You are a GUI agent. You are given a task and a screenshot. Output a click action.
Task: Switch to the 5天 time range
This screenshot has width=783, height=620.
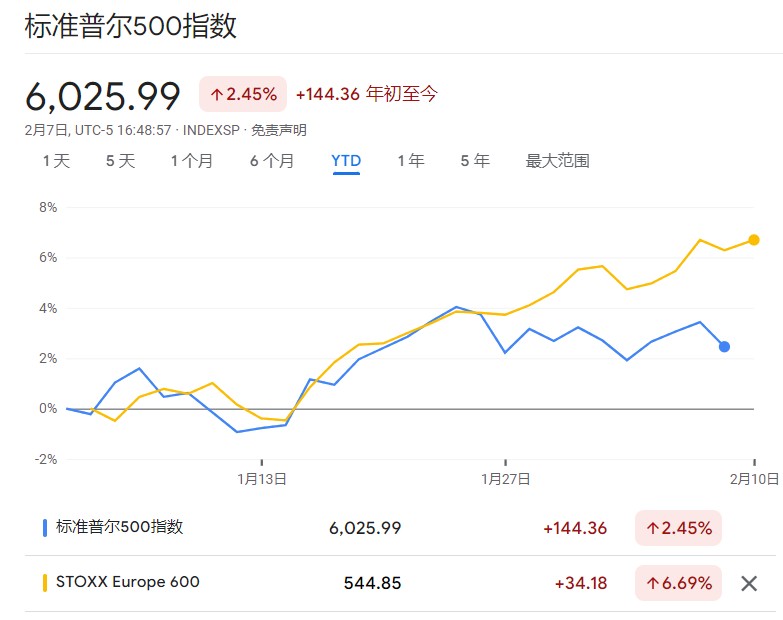click(120, 161)
